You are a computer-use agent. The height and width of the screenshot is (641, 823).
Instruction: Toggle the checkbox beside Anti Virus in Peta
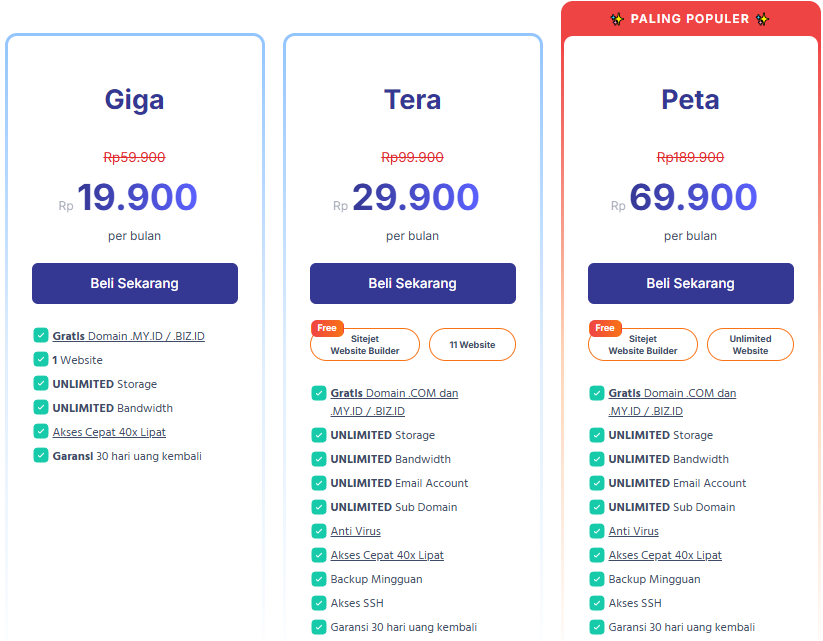coord(597,531)
